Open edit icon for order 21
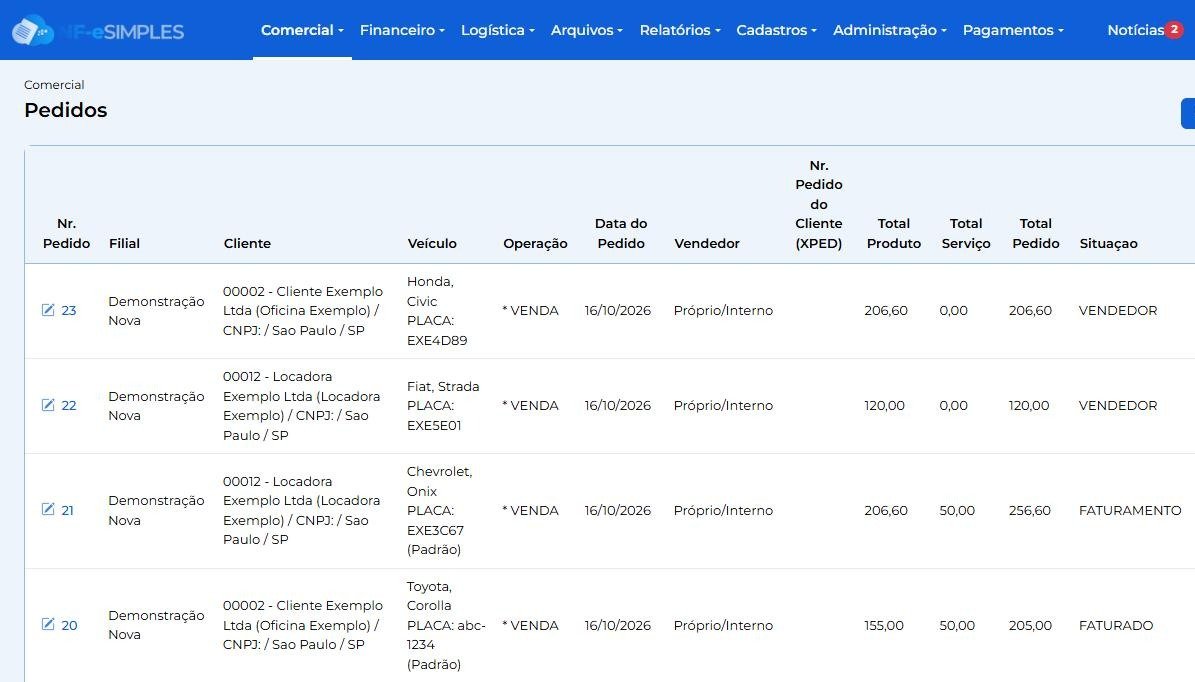The height and width of the screenshot is (682, 1195). coord(48,509)
